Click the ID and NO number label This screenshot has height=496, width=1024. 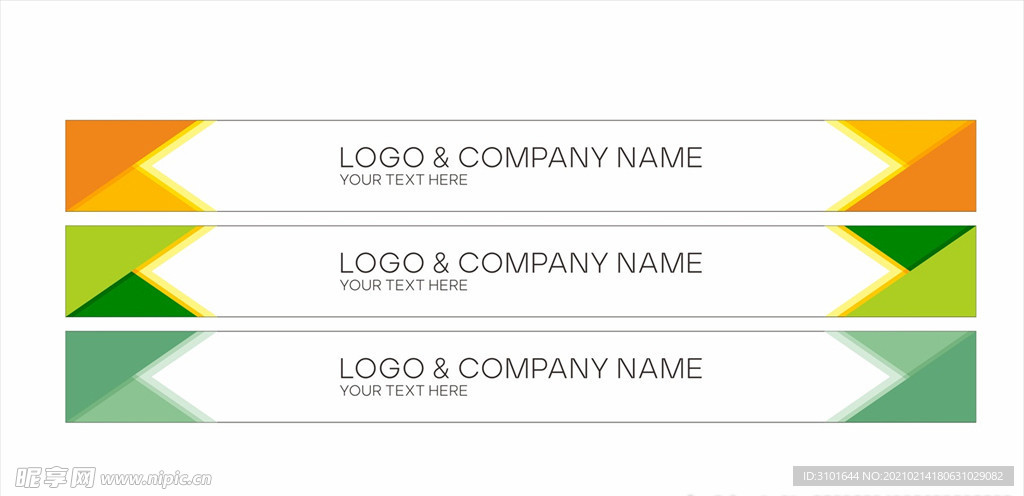tap(903, 476)
